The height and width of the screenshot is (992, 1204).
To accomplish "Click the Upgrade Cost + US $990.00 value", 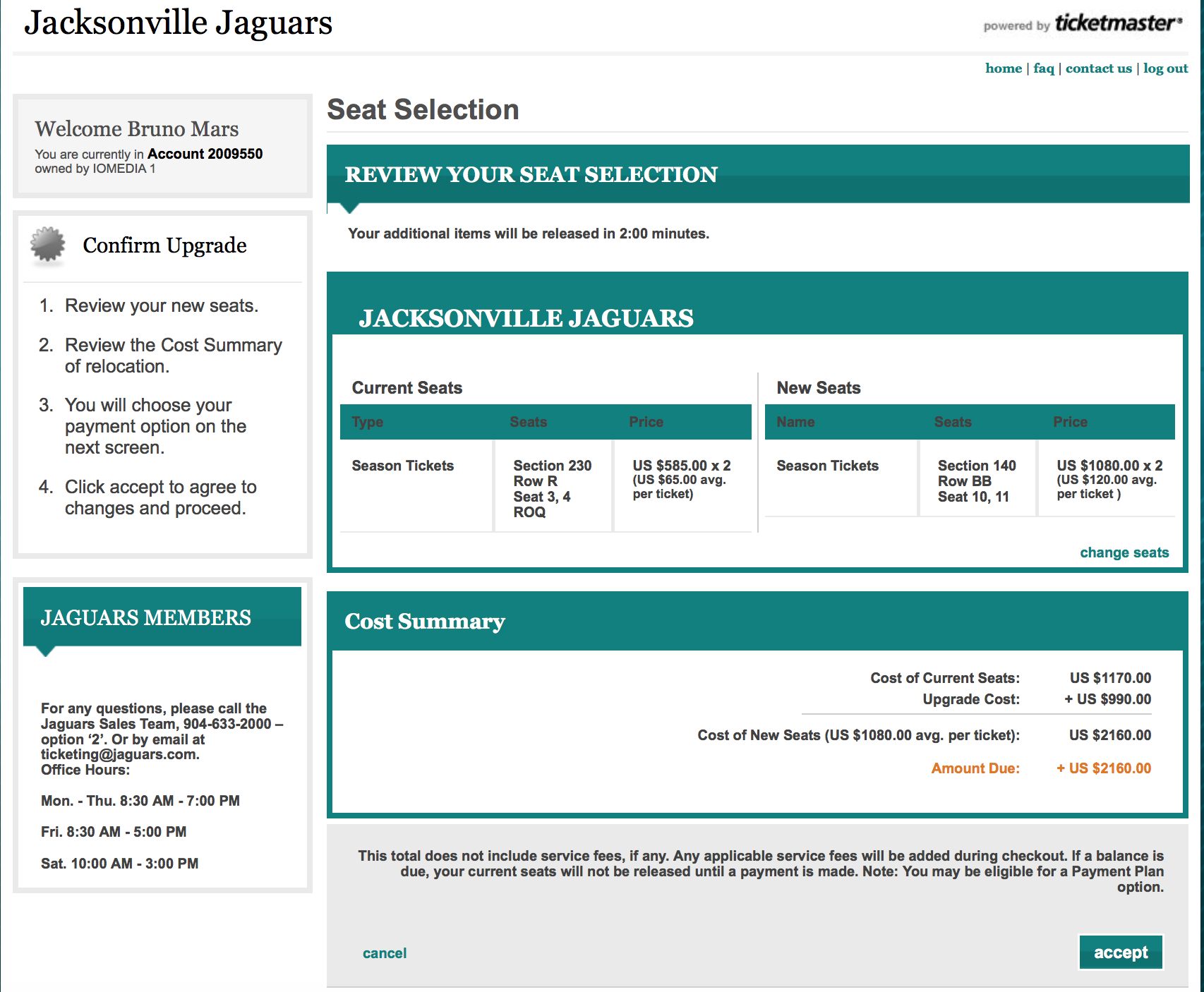I will click(1107, 699).
